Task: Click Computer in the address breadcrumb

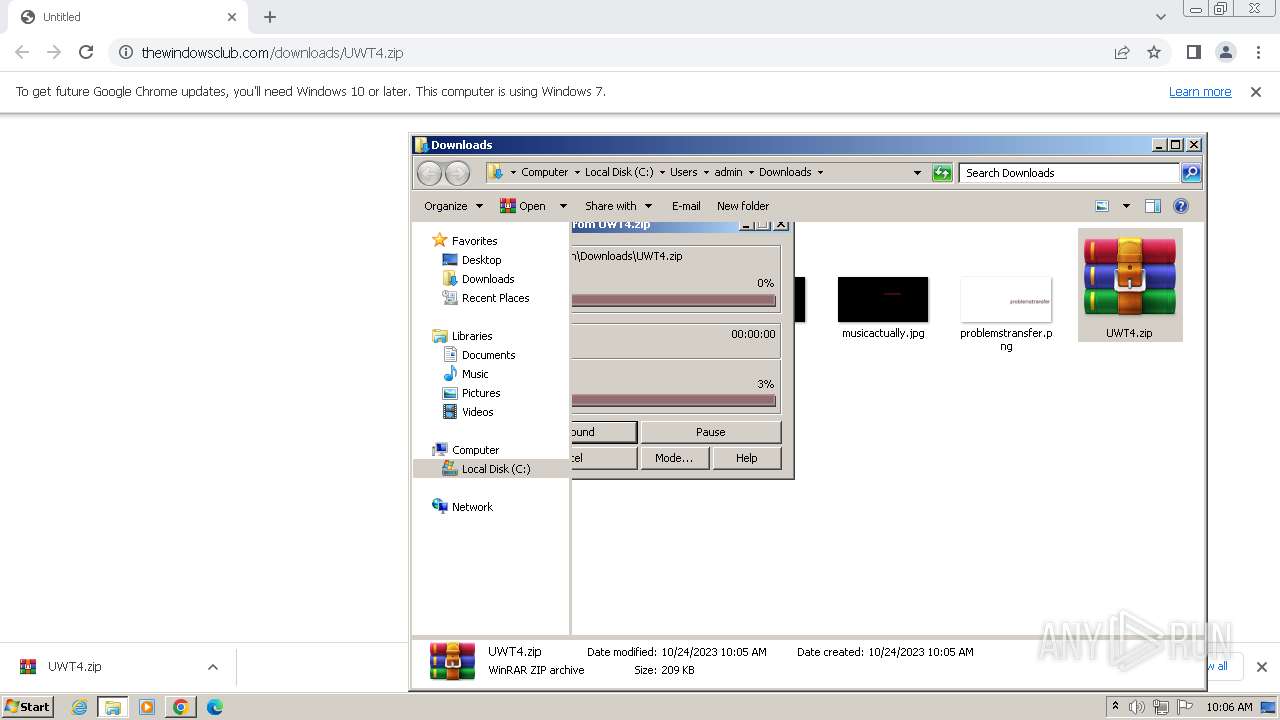Action: pos(544,172)
